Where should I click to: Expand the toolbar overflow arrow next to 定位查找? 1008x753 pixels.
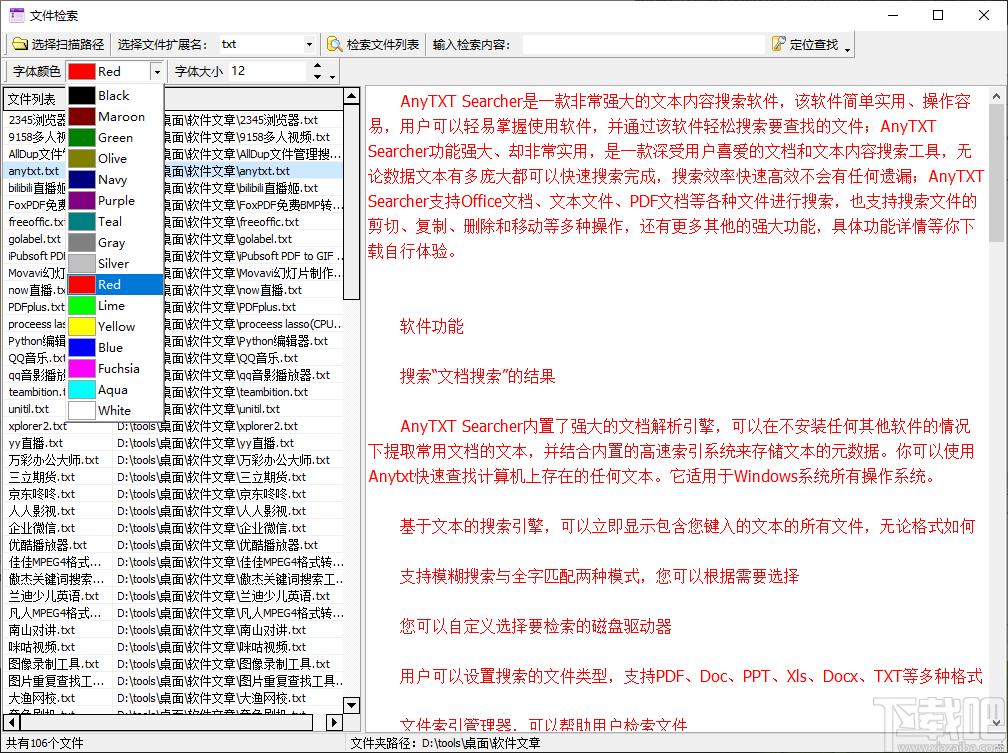(x=847, y=50)
